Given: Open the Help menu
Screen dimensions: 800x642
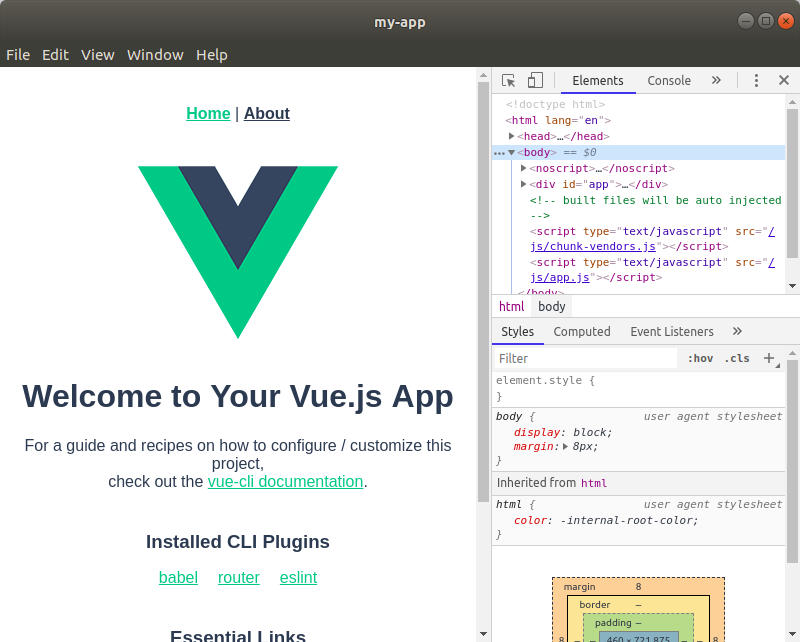Looking at the screenshot, I should [212, 55].
